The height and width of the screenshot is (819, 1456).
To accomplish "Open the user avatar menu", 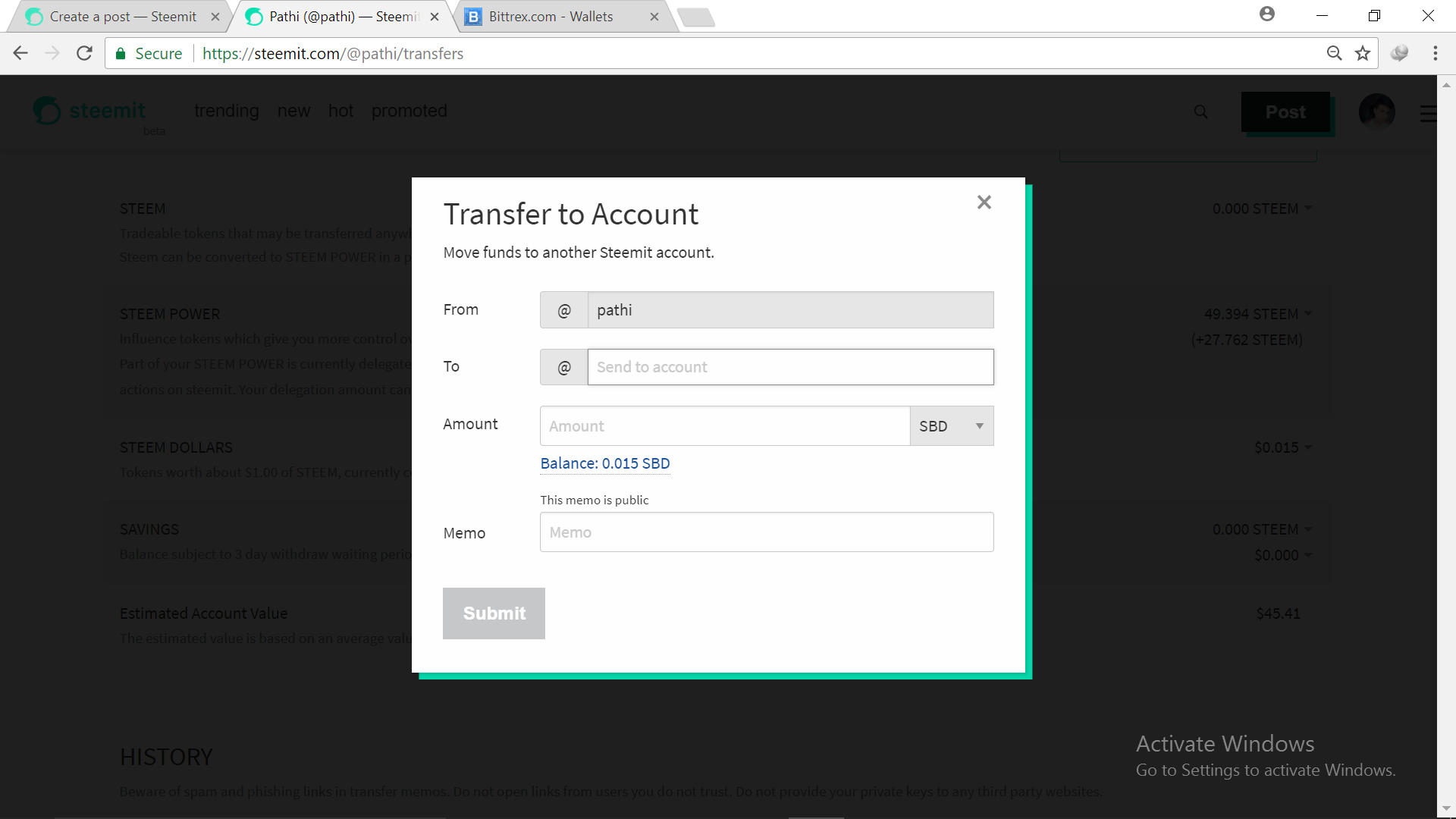I will click(1377, 111).
